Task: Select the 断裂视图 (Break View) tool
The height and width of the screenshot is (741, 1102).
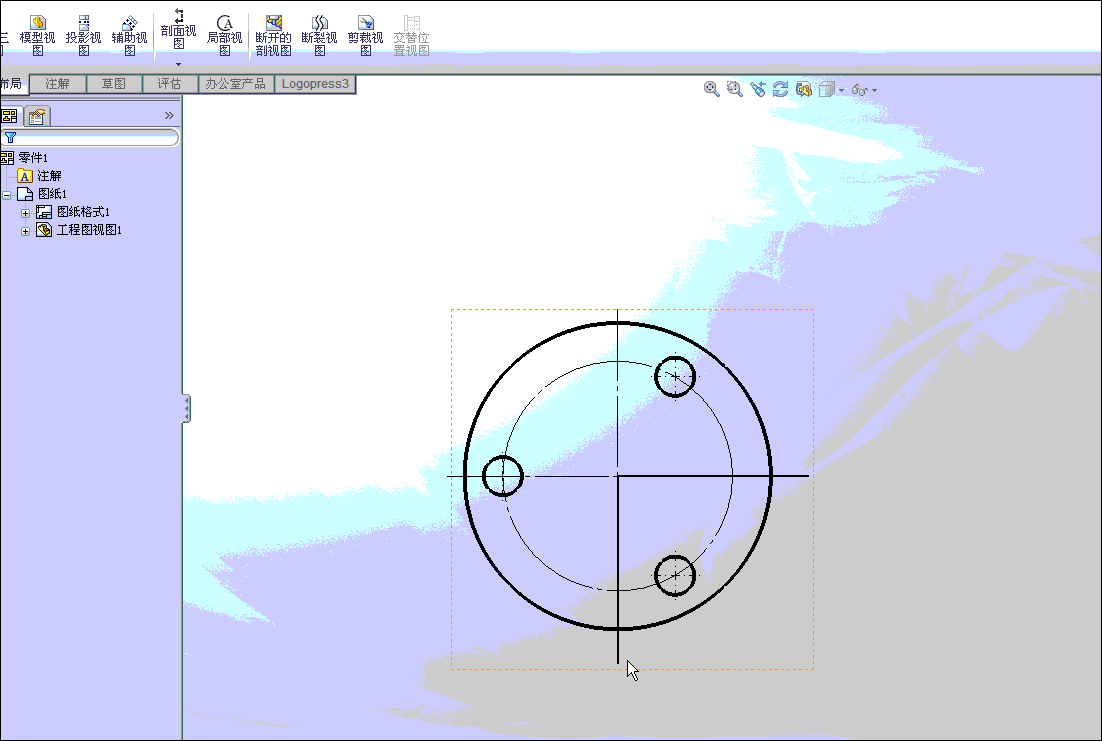Action: [320, 35]
